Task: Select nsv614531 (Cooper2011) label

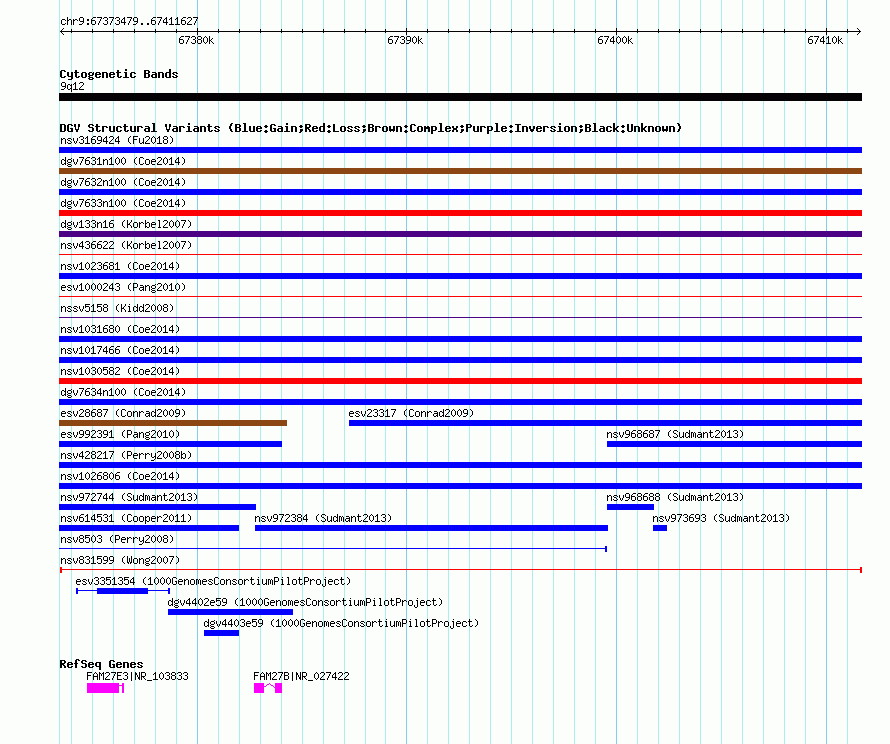Action: (126, 518)
